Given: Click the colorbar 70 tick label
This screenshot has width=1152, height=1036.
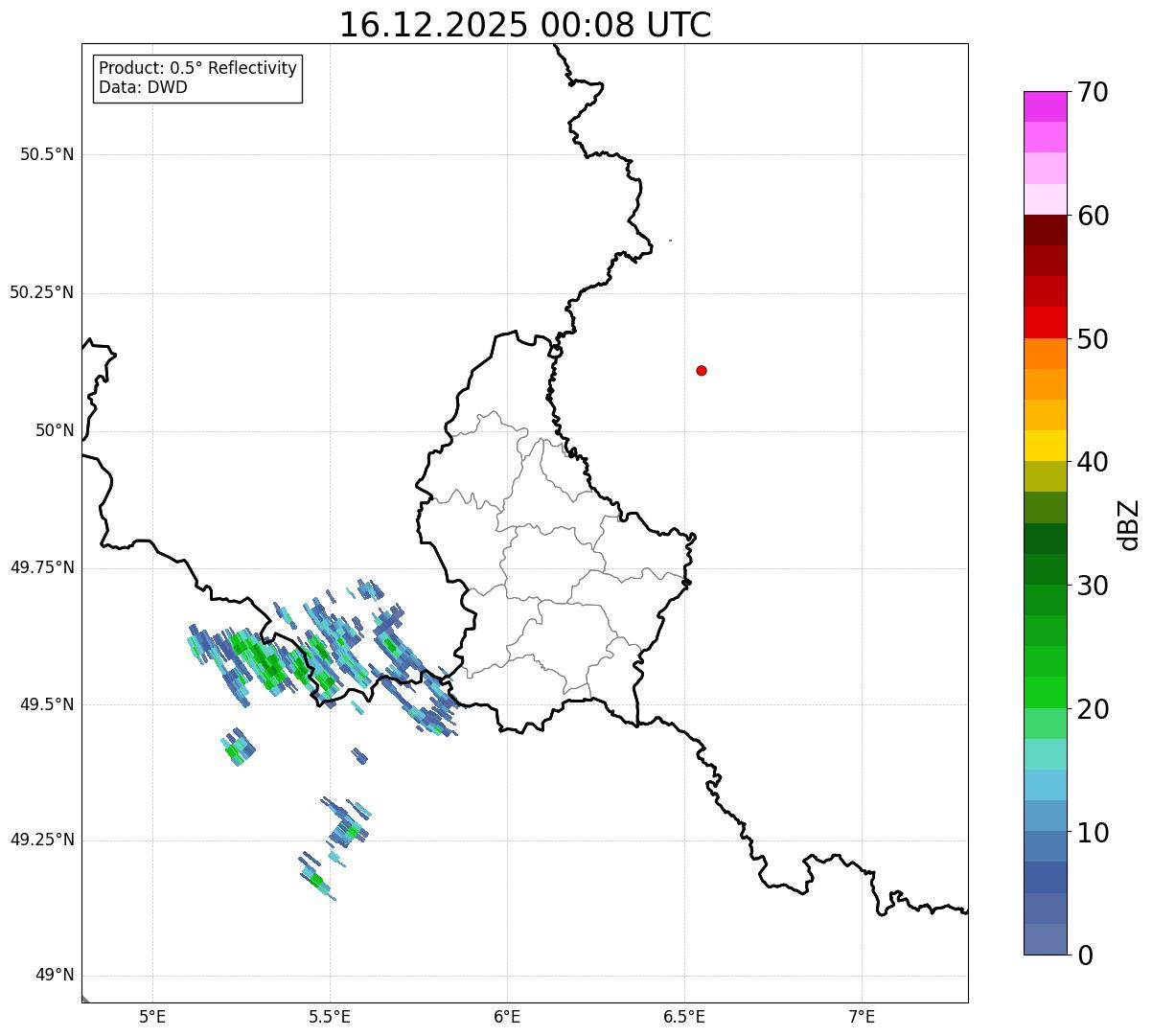Looking at the screenshot, I should tap(1093, 92).
